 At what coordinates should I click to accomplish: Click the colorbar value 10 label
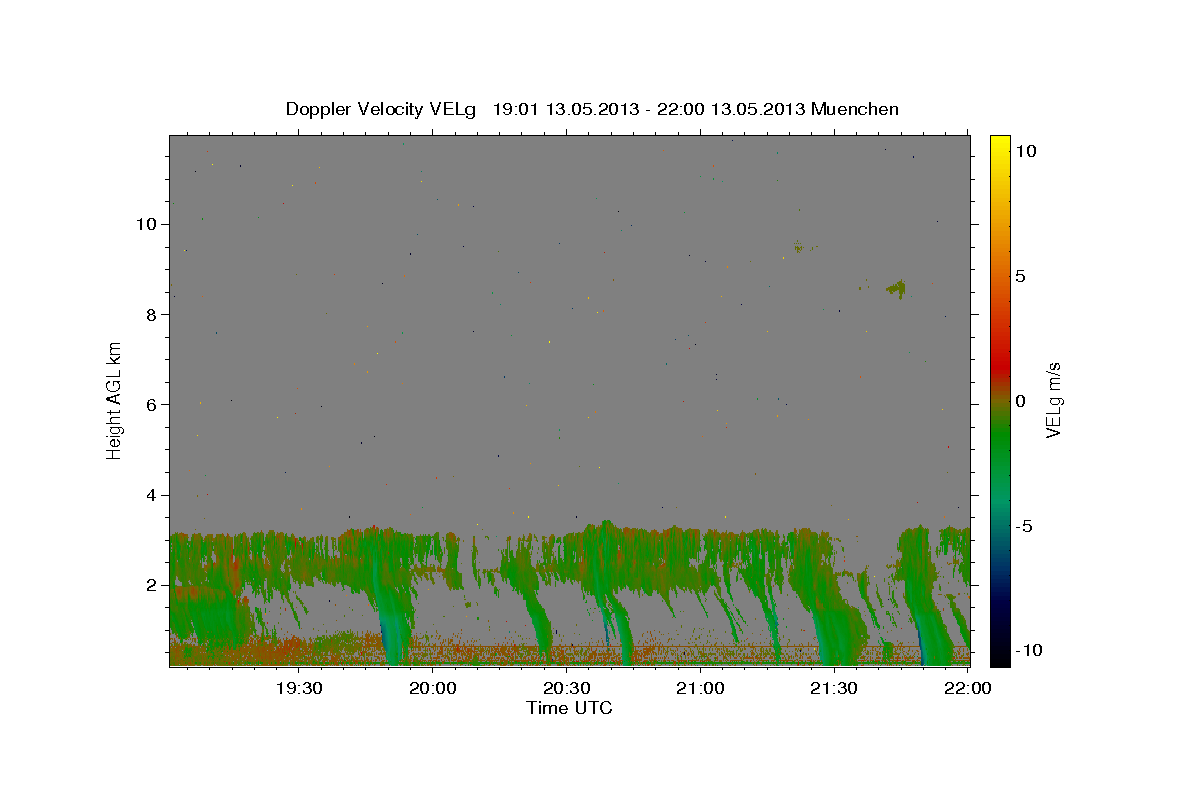coord(1025,150)
